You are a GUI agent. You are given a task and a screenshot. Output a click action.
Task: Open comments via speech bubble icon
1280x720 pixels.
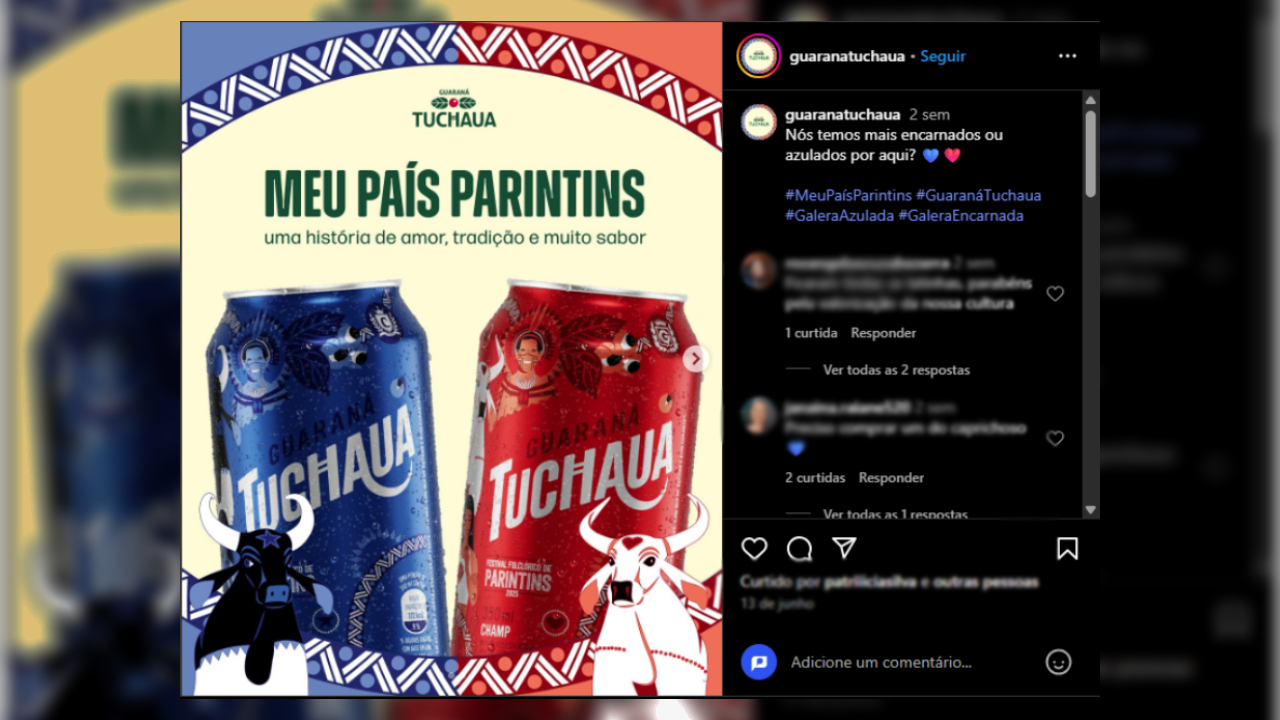pos(799,549)
